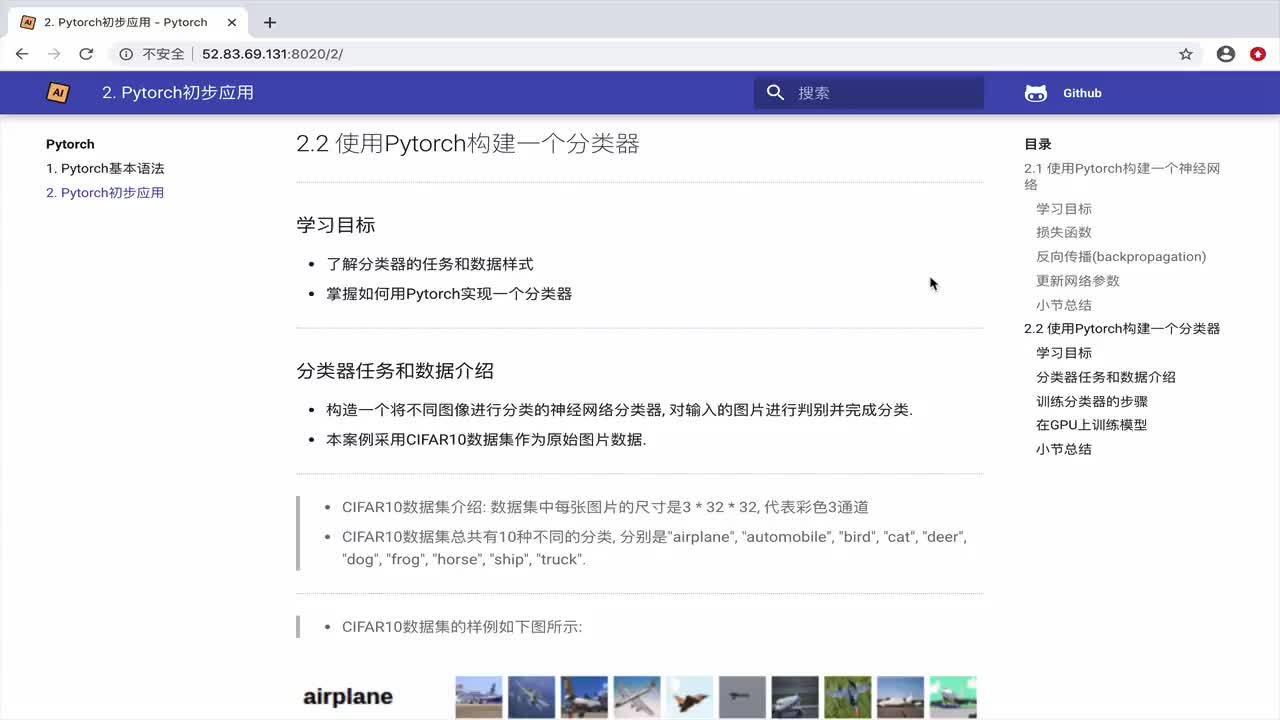1280x720 pixels.
Task: Open '2. Pytorch初步应用' in left navigation
Action: [105, 192]
